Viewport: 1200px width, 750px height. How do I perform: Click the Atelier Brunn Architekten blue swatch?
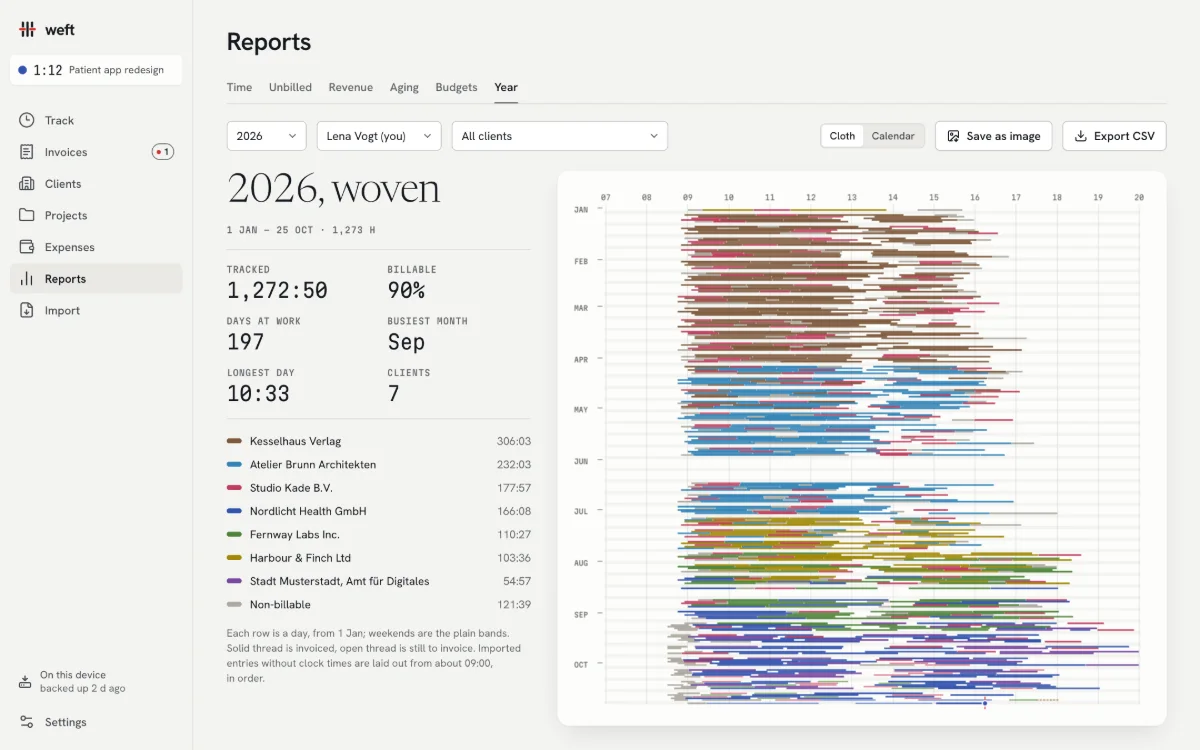pos(234,464)
